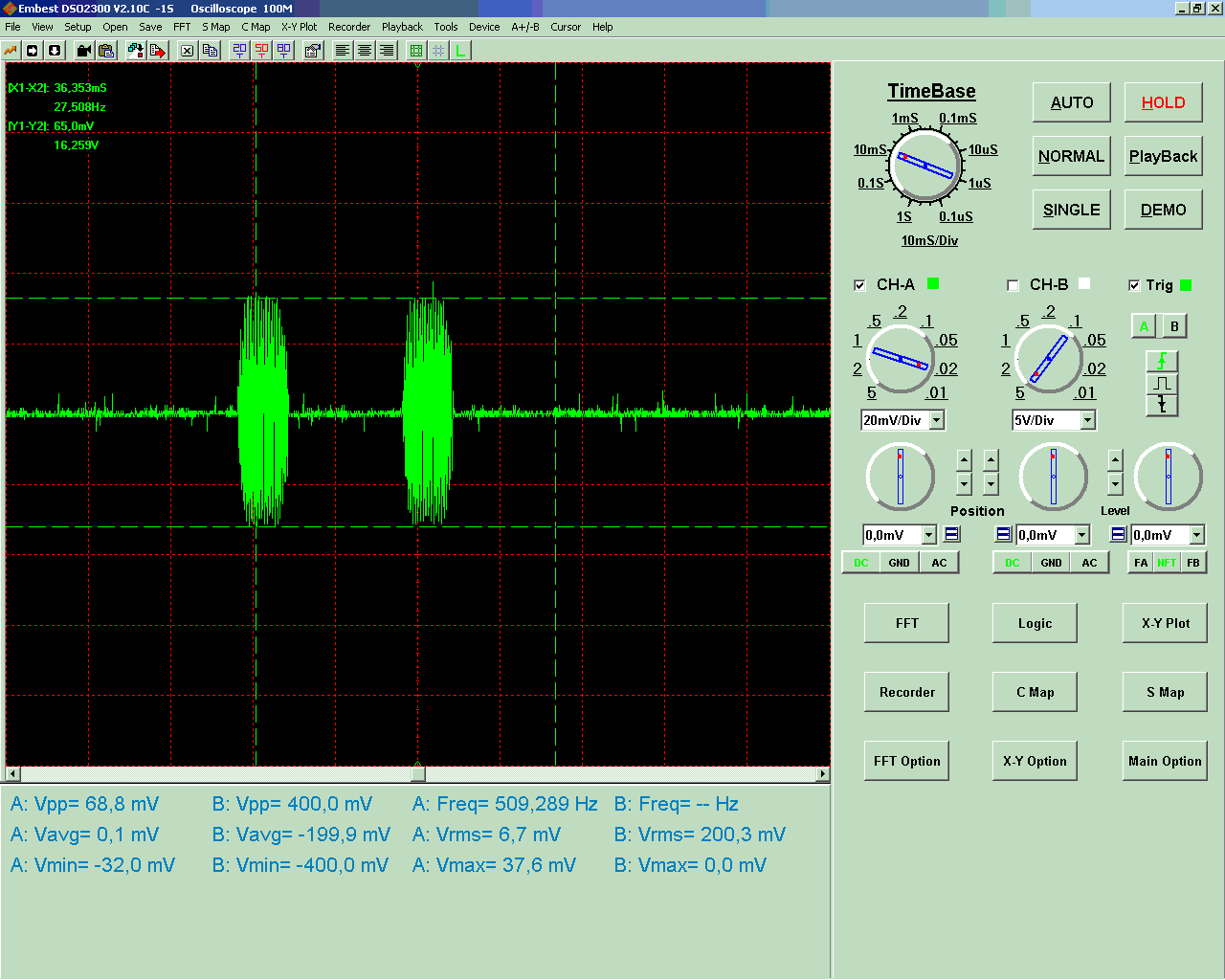Select the FB trigger filter option
Viewport: 1225px width, 980px height.
1193,563
